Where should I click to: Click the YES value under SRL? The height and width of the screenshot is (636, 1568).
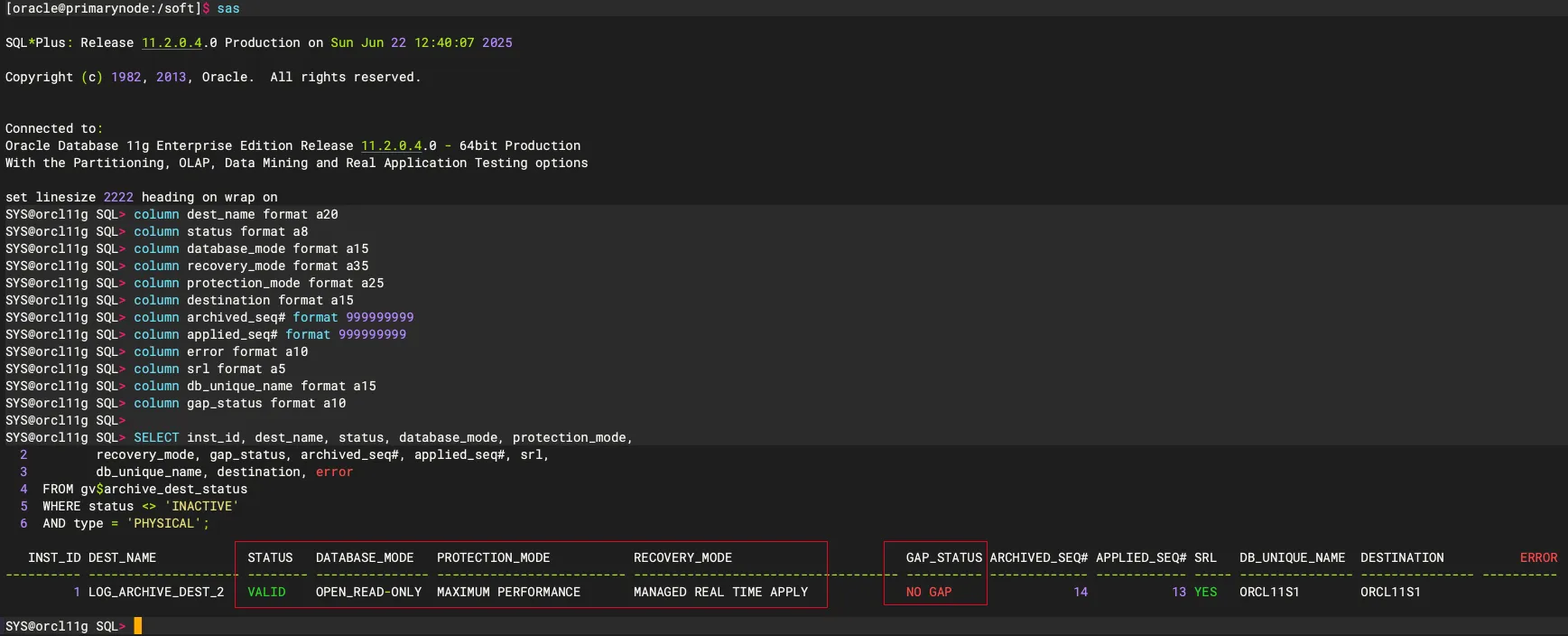click(1205, 592)
